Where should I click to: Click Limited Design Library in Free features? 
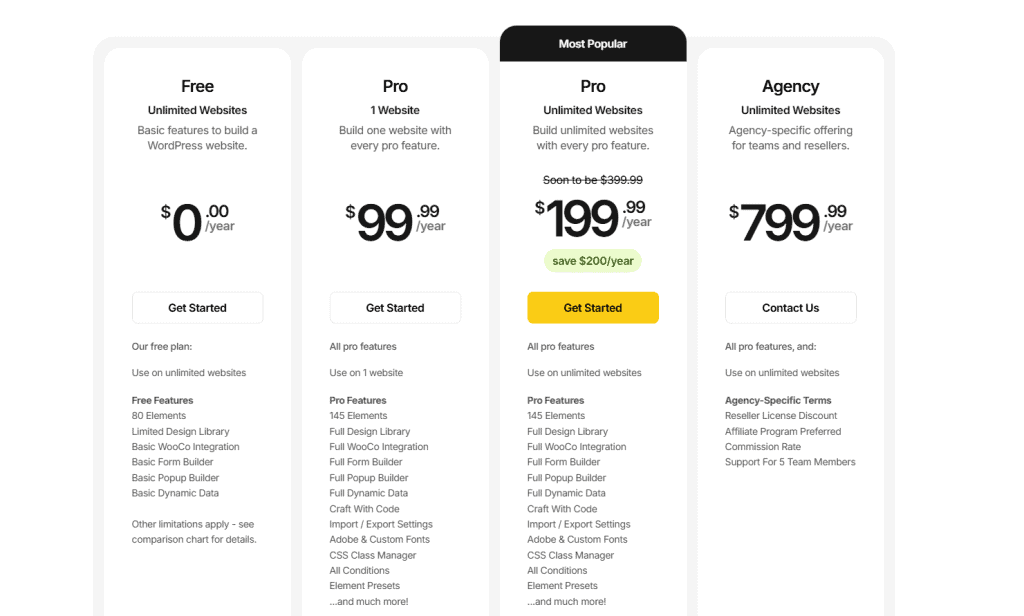point(180,431)
